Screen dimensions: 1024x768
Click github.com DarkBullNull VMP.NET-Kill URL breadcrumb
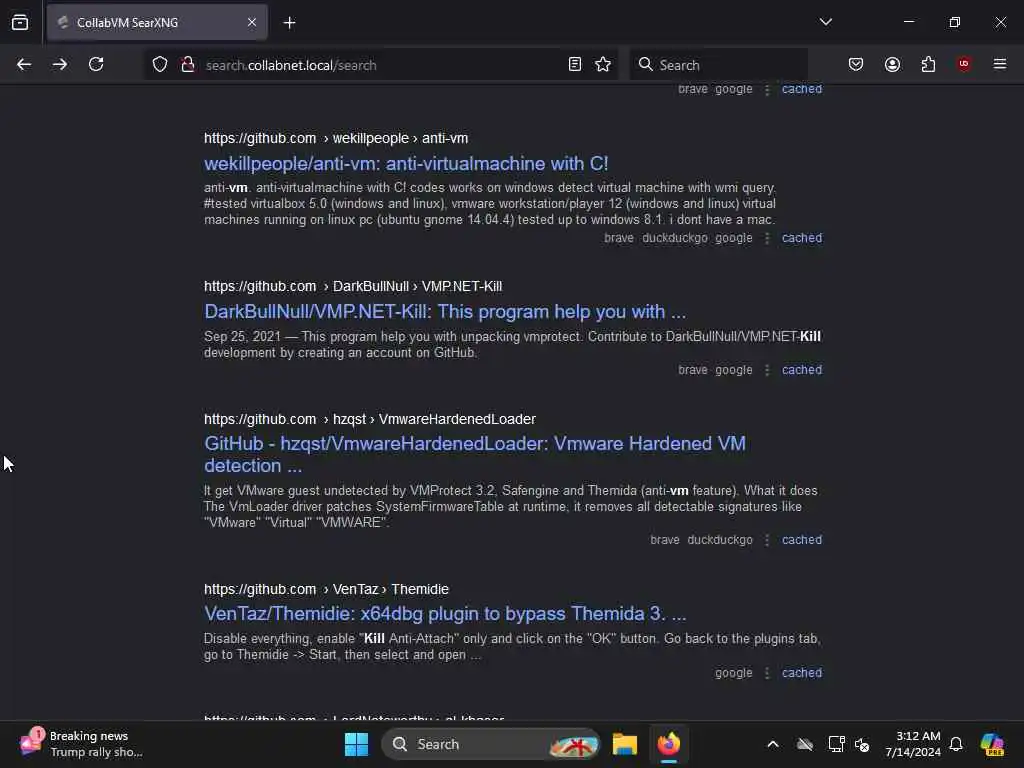click(x=353, y=287)
